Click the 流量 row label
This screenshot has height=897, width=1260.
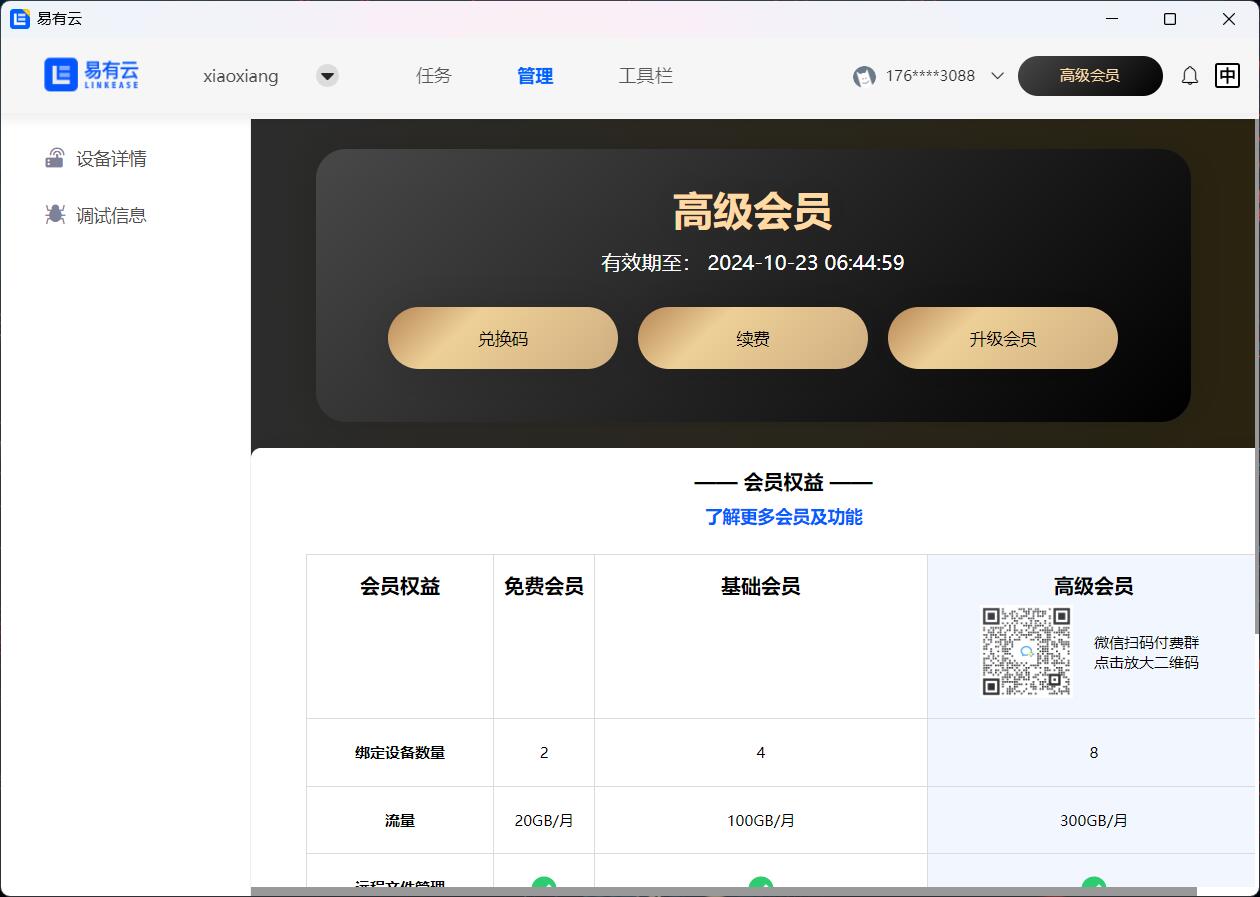tap(400, 821)
